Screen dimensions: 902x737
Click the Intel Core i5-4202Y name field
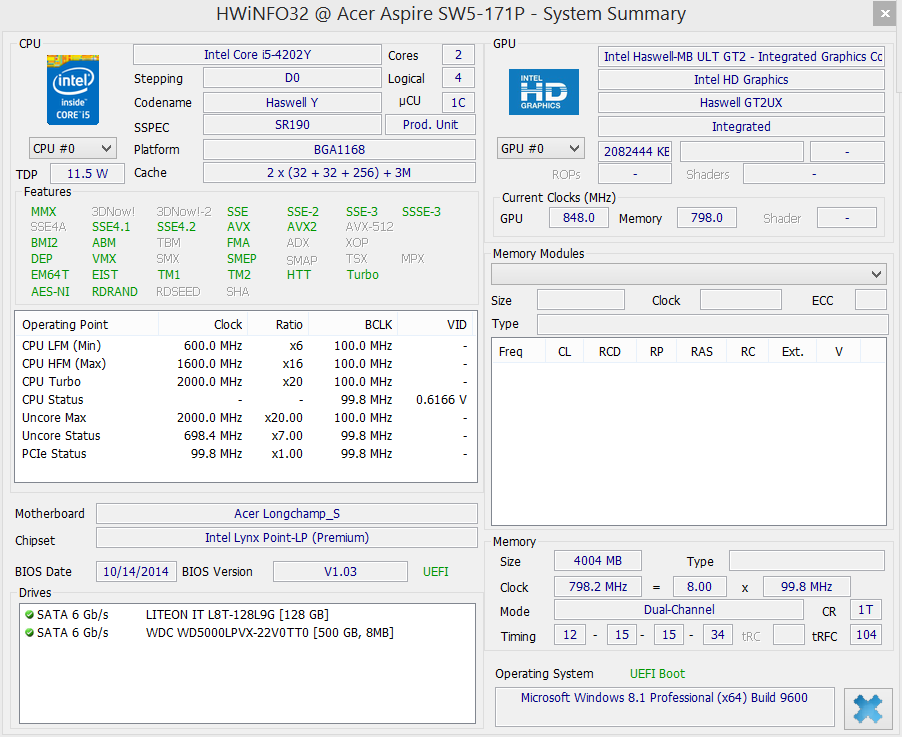pyautogui.click(x=257, y=55)
